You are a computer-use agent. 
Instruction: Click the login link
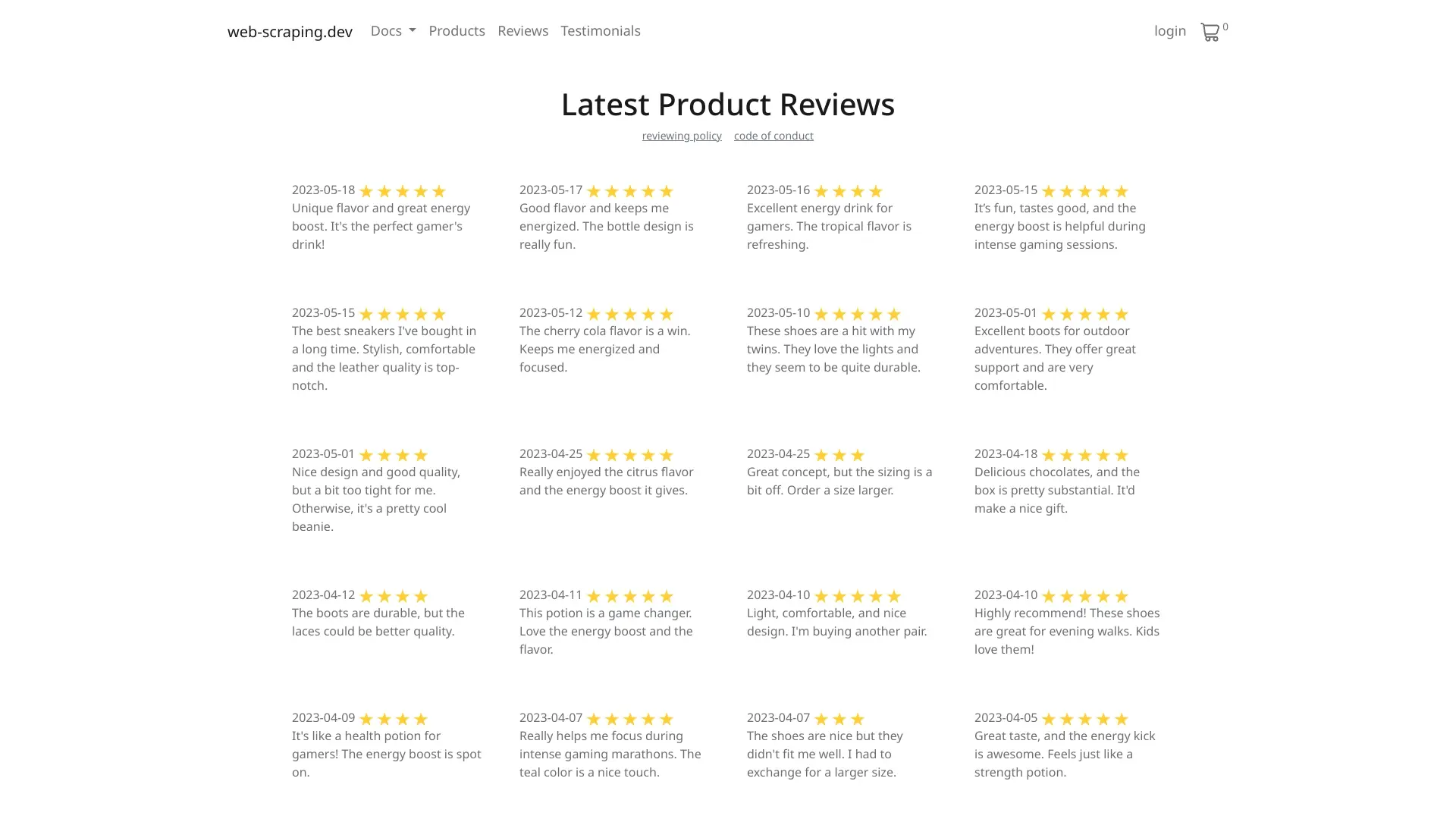1169,31
